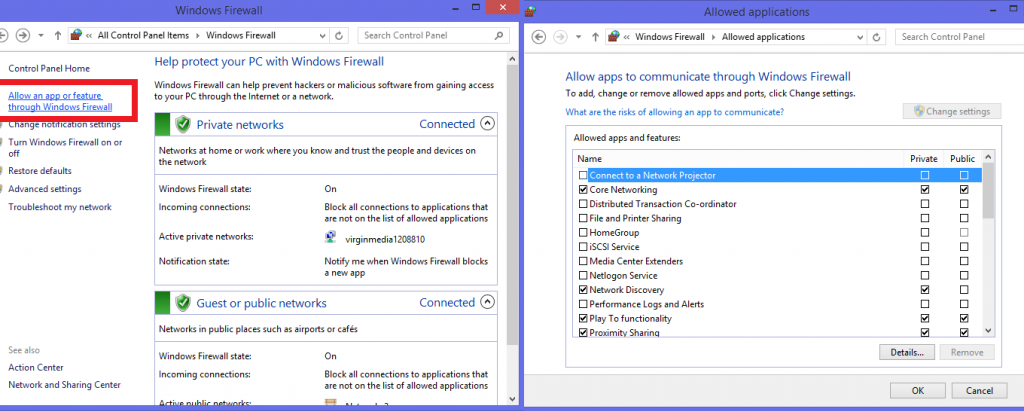Toggle Connect to a Network Projector checkbox
1024x411 pixels.
coord(583,175)
